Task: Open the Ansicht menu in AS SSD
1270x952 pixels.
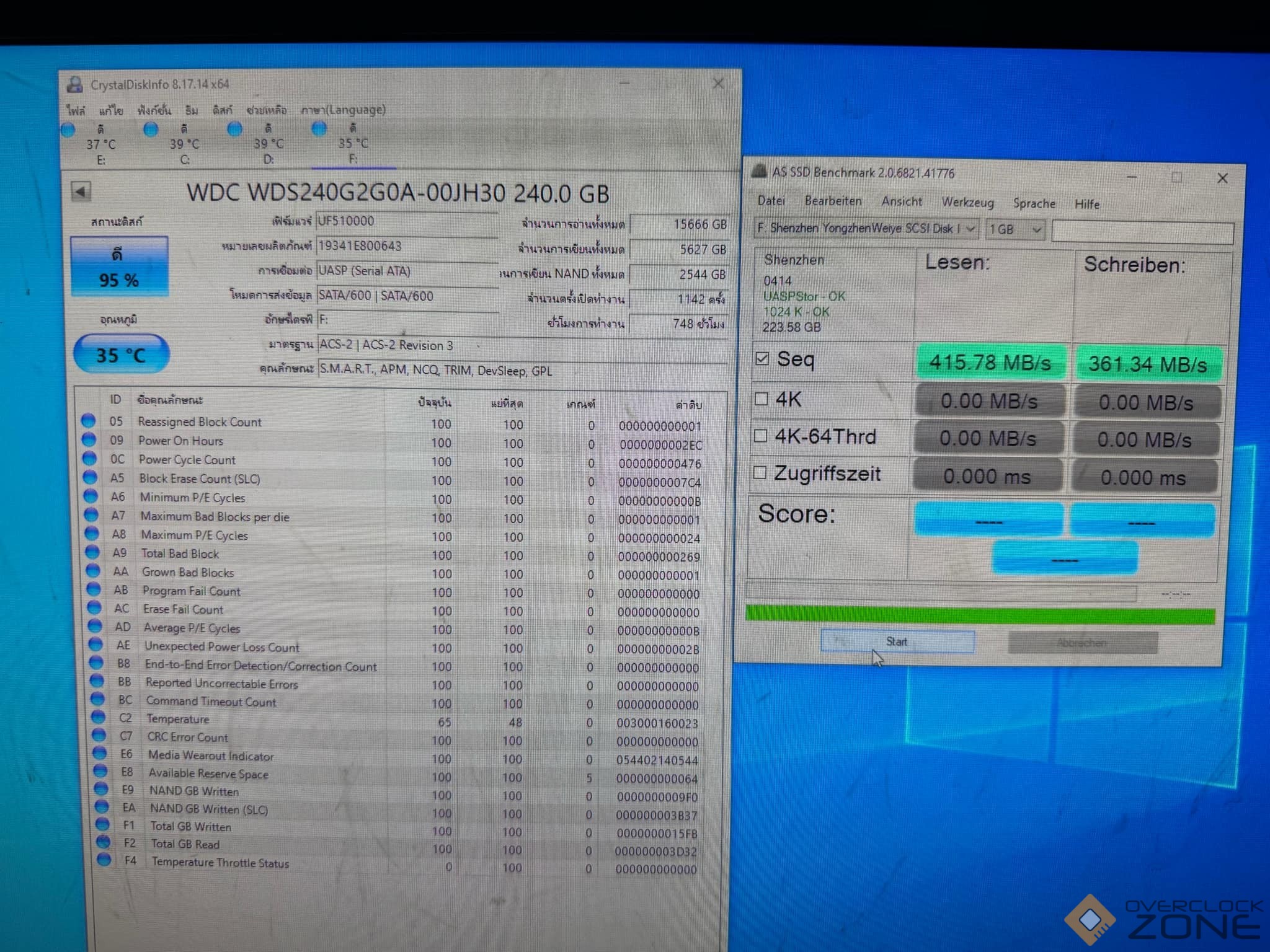Action: tap(902, 201)
